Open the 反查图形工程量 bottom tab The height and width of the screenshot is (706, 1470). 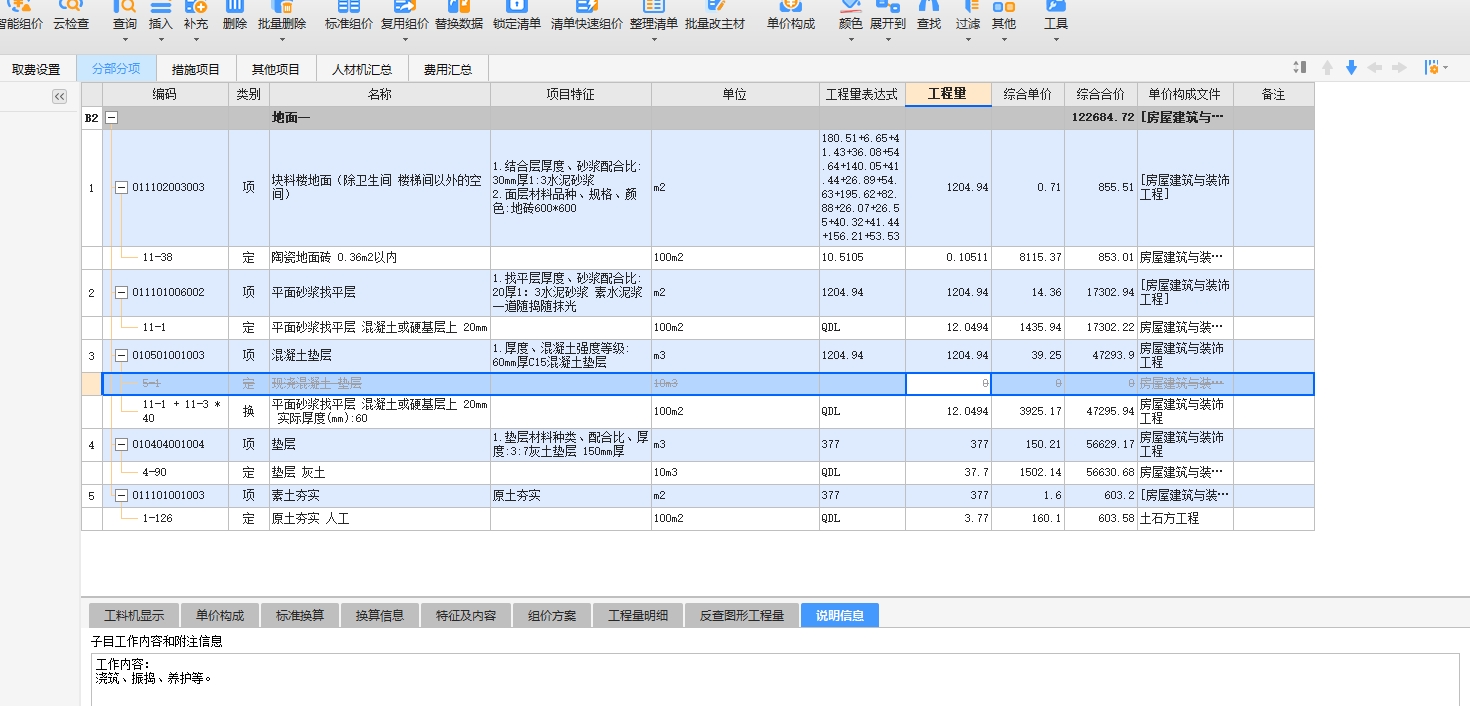click(x=741, y=615)
